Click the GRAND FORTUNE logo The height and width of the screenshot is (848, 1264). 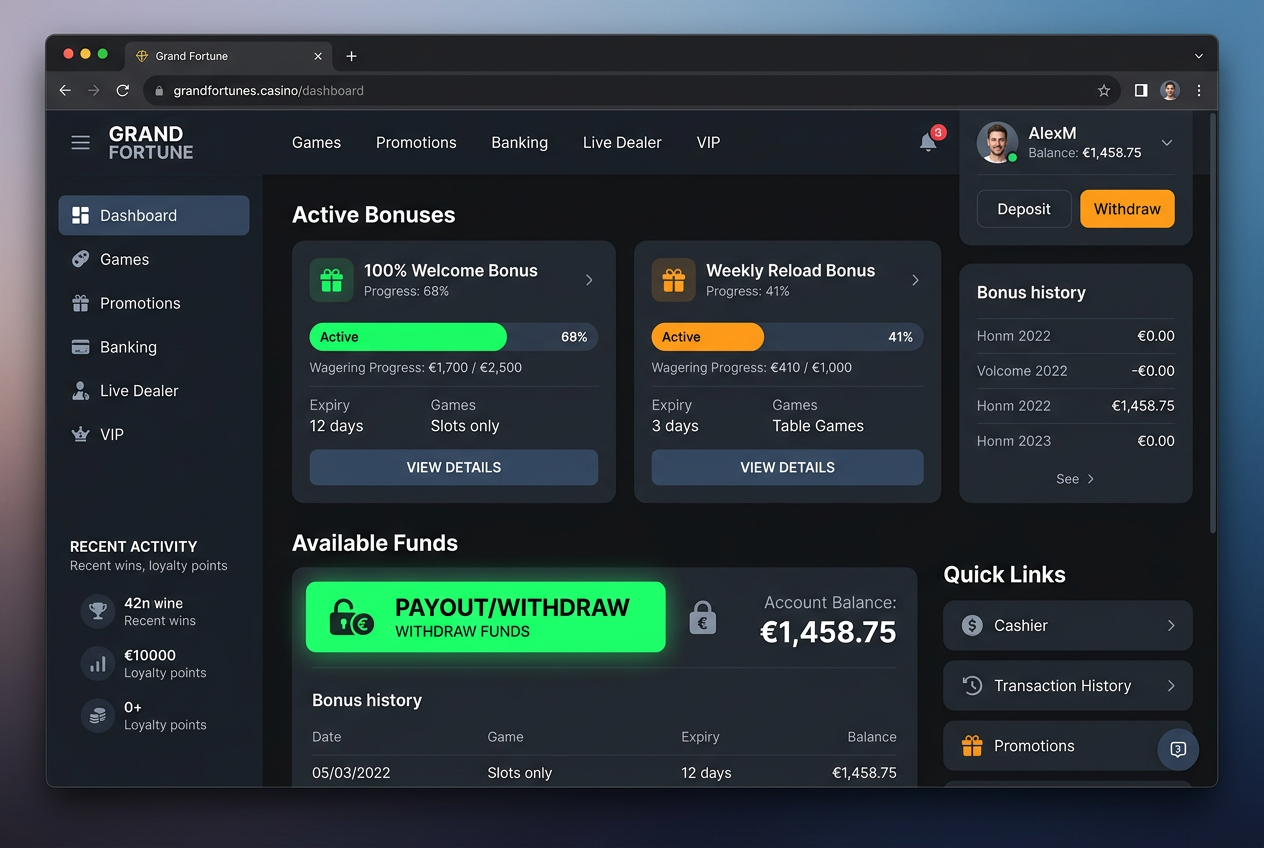tap(151, 143)
